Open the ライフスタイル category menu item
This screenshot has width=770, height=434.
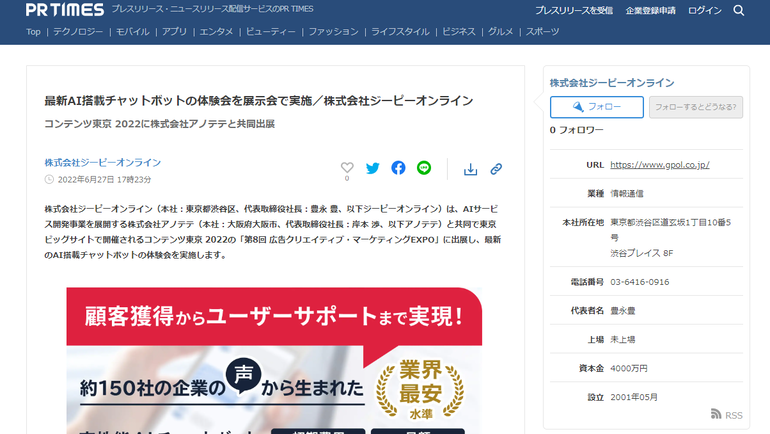tap(398, 32)
